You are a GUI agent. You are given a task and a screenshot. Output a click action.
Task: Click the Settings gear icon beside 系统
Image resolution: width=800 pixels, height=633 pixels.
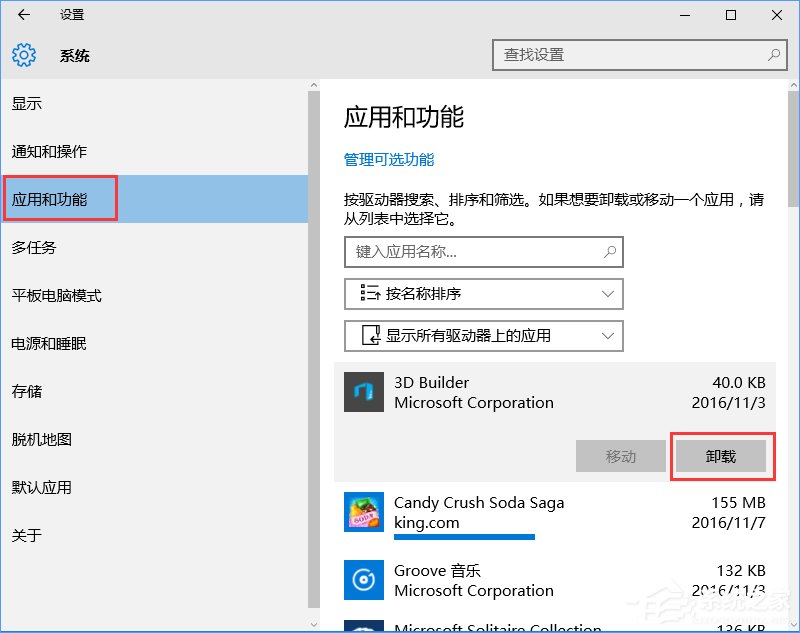click(24, 55)
